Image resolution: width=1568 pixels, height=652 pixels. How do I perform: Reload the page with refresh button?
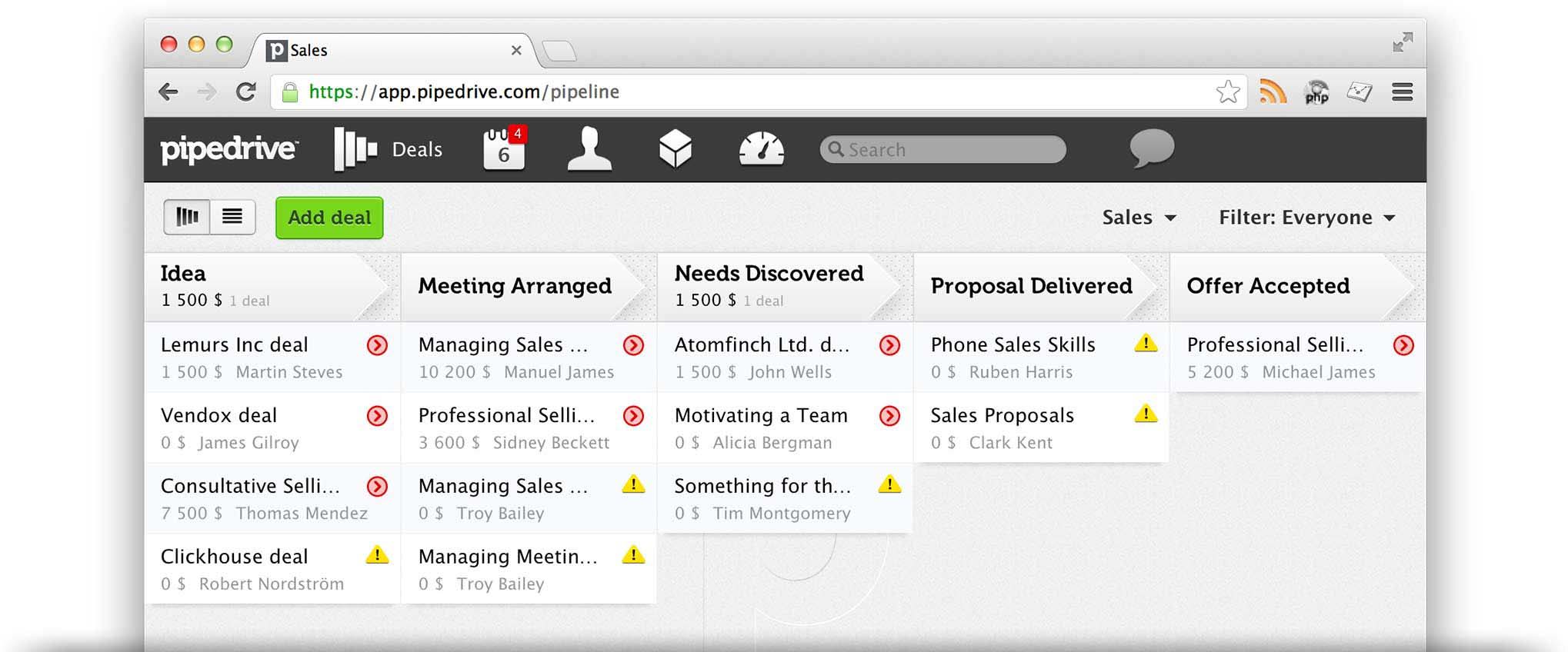coord(246,92)
